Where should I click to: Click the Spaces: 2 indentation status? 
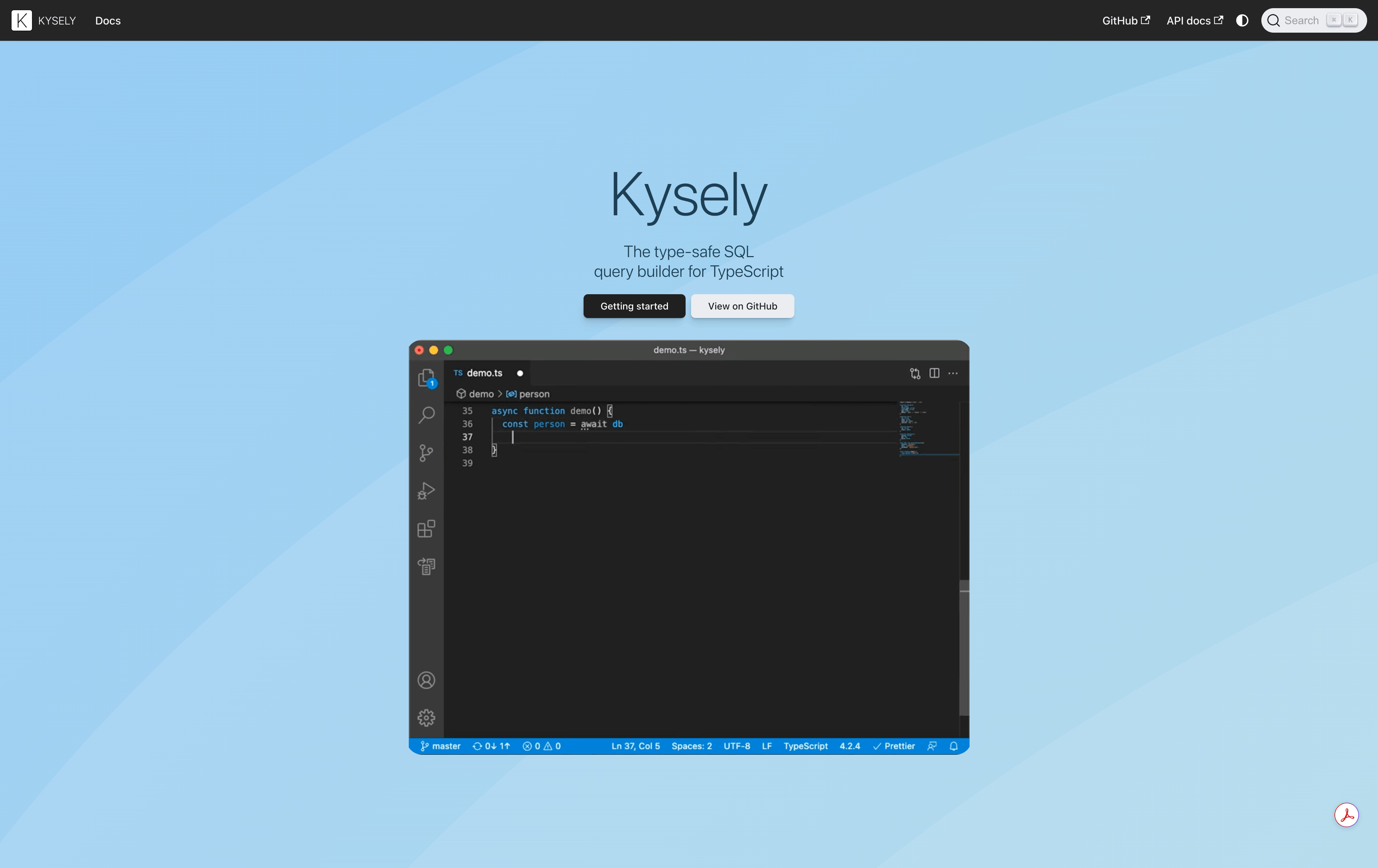pos(691,747)
